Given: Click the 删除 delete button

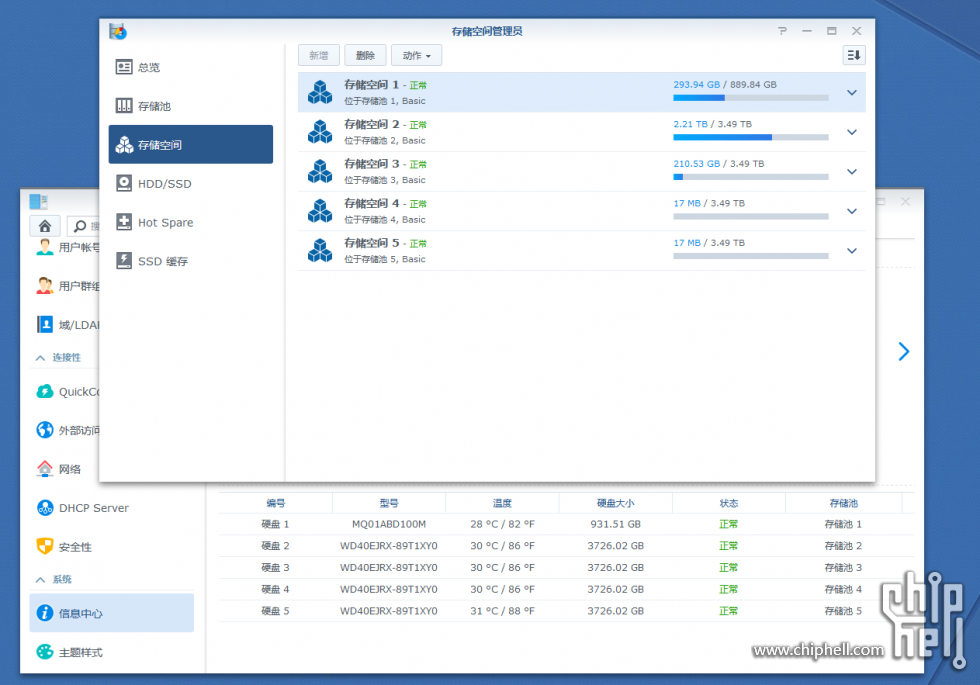Looking at the screenshot, I should pyautogui.click(x=365, y=55).
